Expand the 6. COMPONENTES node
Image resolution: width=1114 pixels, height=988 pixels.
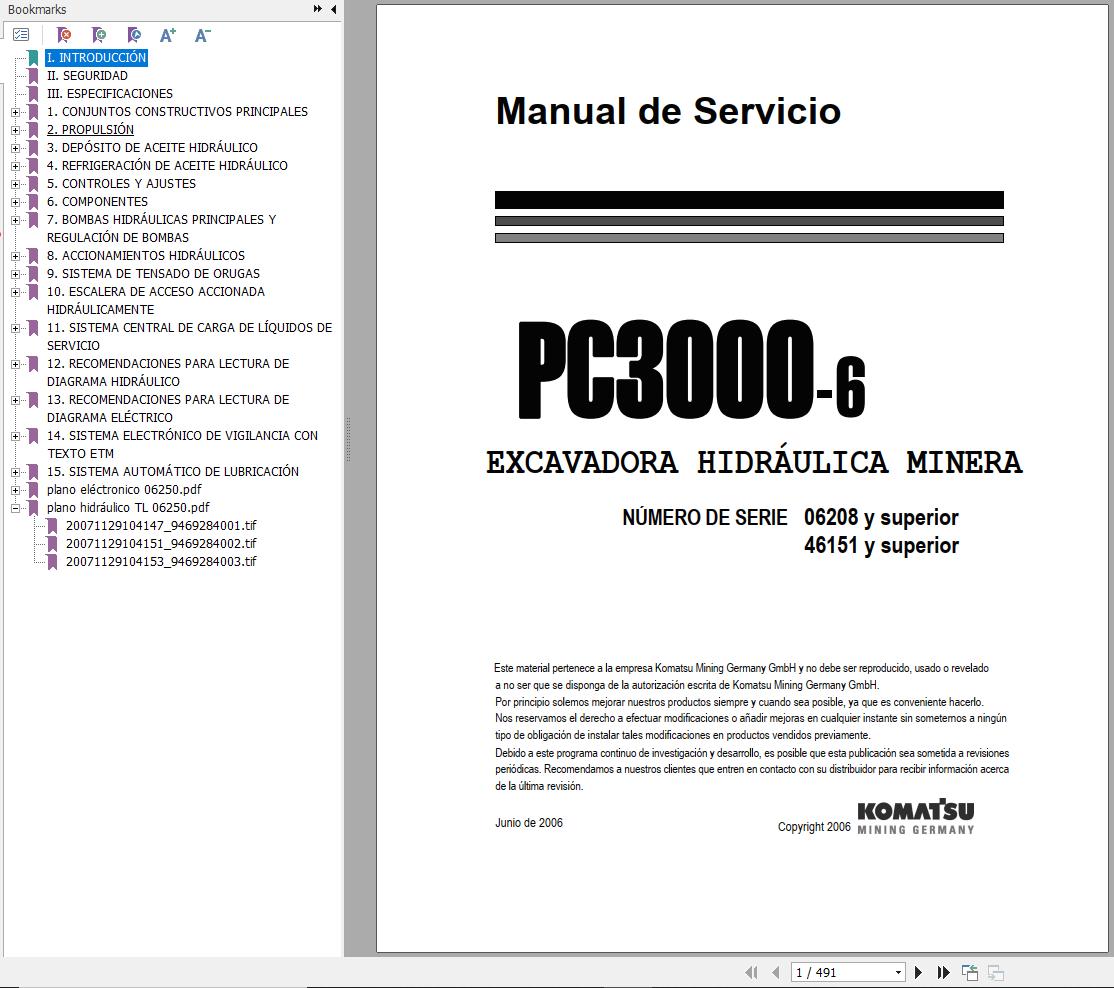tap(16, 202)
